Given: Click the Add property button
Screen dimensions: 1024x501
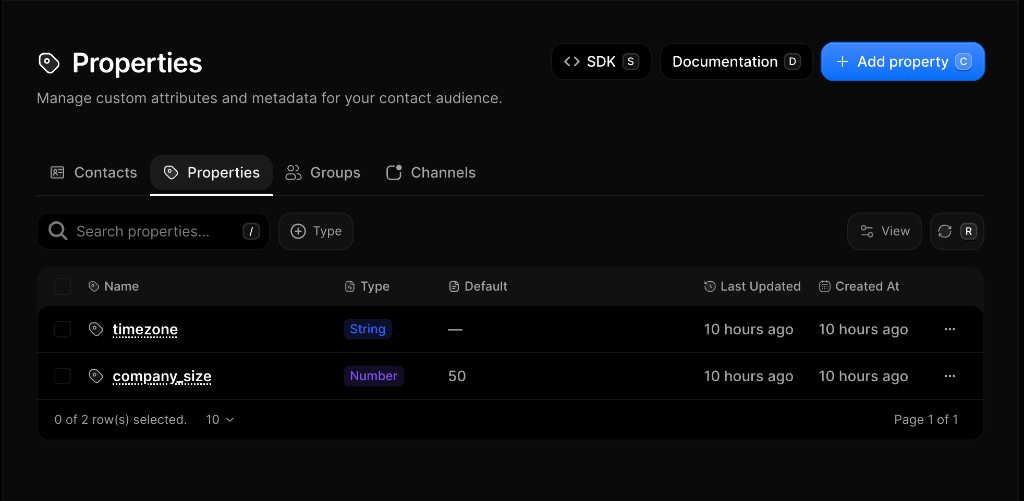Looking at the screenshot, I should click(903, 61).
